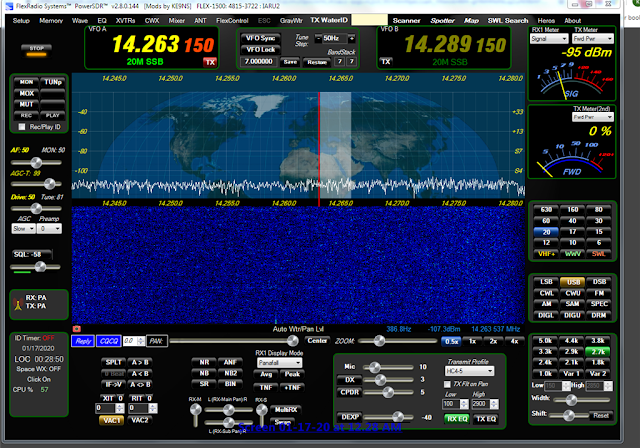Click the TX filter Low value field

[x=452, y=404]
